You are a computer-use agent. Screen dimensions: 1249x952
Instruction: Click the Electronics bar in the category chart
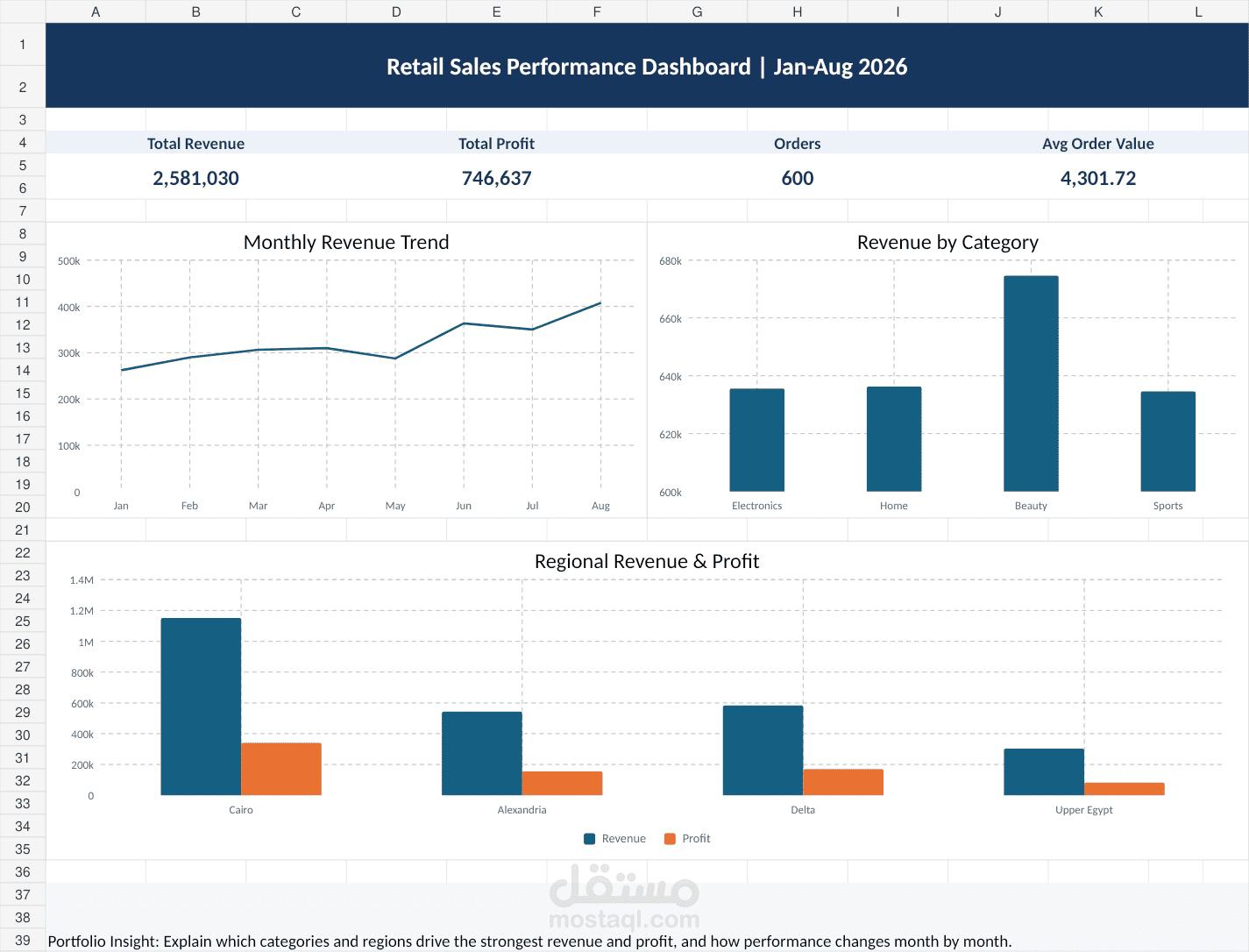[x=757, y=440]
